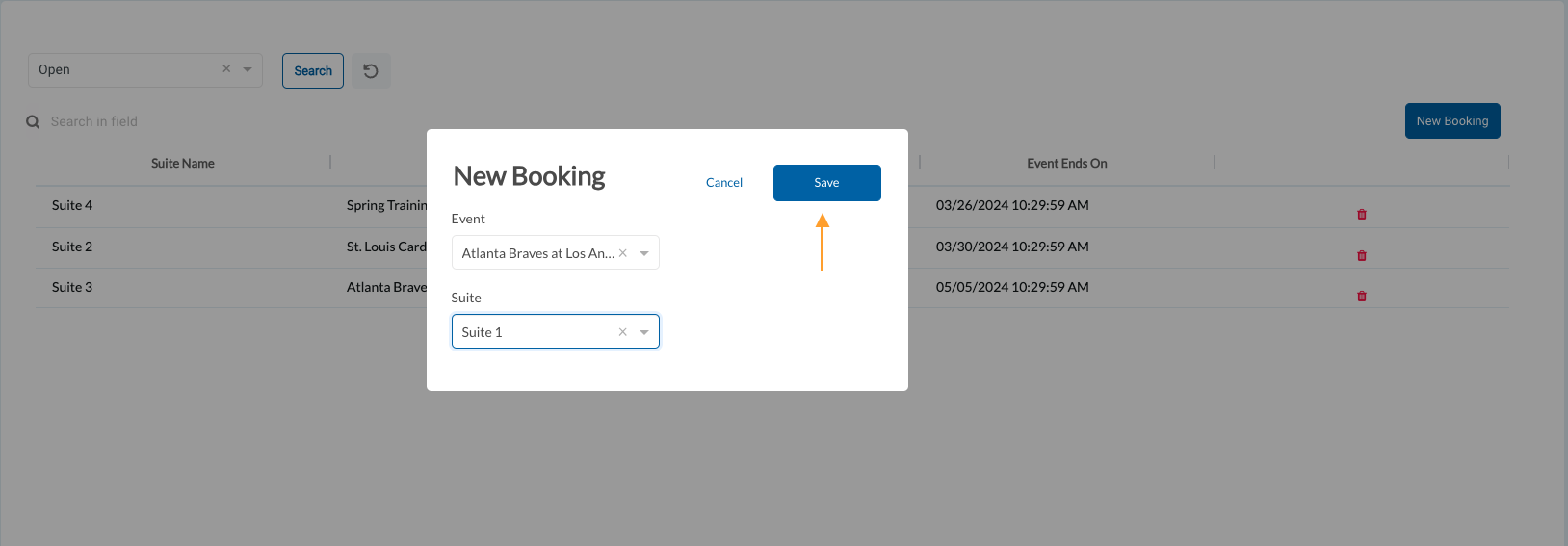Click the New Booking button behind dialog
1568x546 pixels.
click(x=1452, y=121)
